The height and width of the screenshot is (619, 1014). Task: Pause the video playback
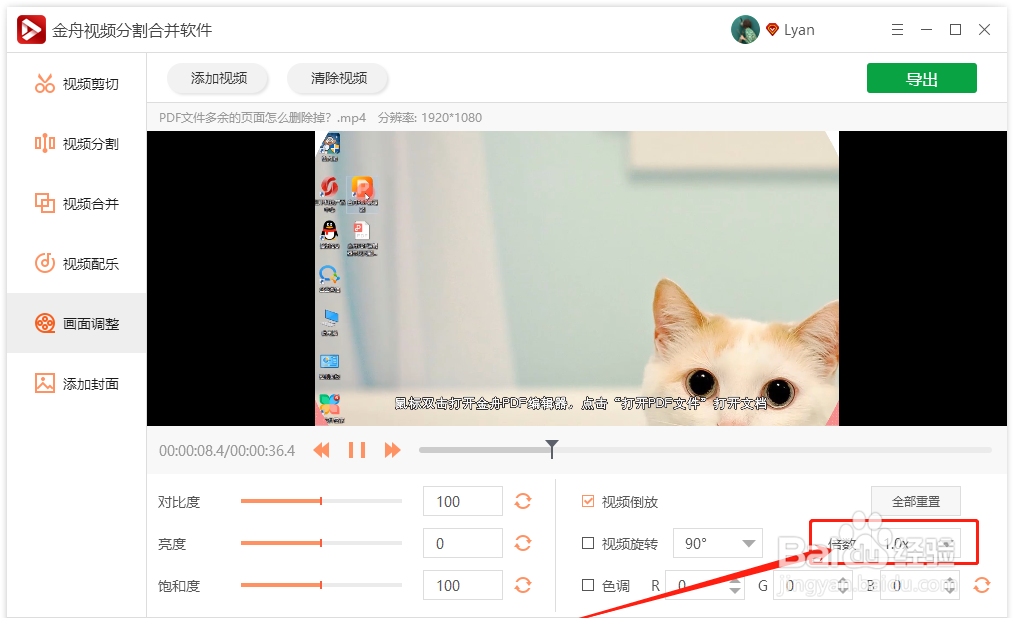[357, 450]
